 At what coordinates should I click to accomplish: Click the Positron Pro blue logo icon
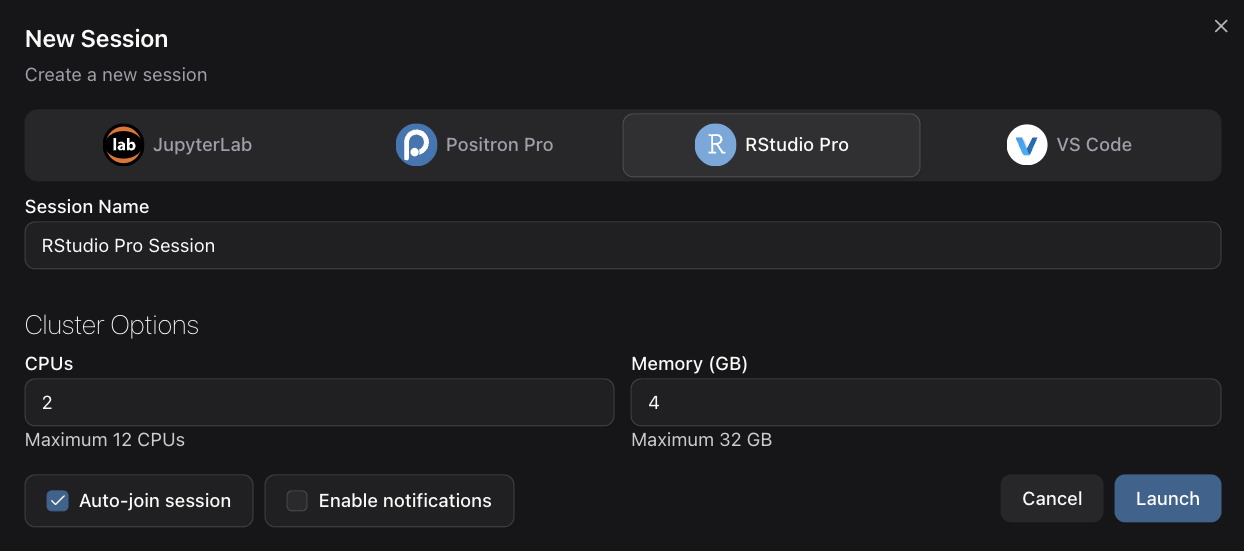tap(416, 145)
